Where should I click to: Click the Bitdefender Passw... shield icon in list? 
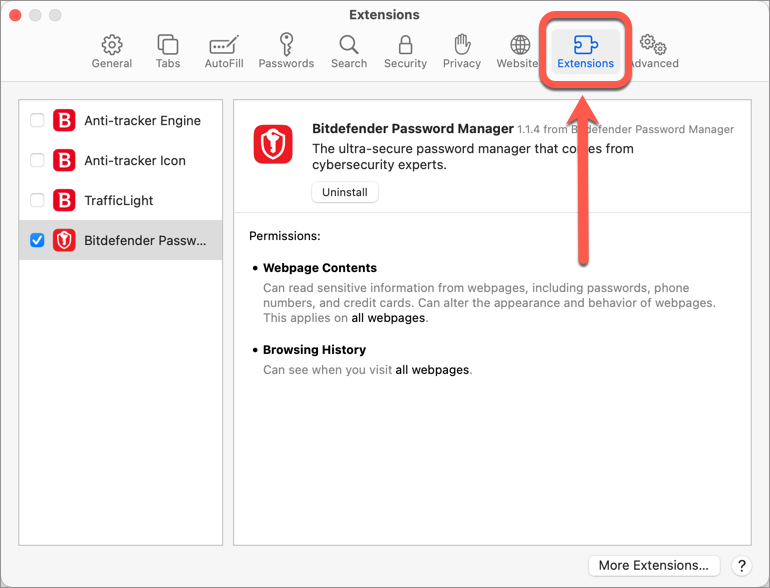coord(64,240)
